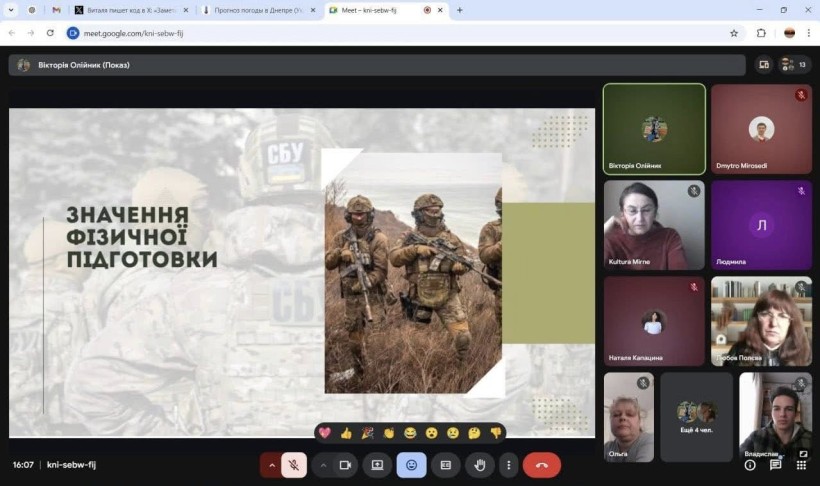Open activities grid icon

pos(801,465)
